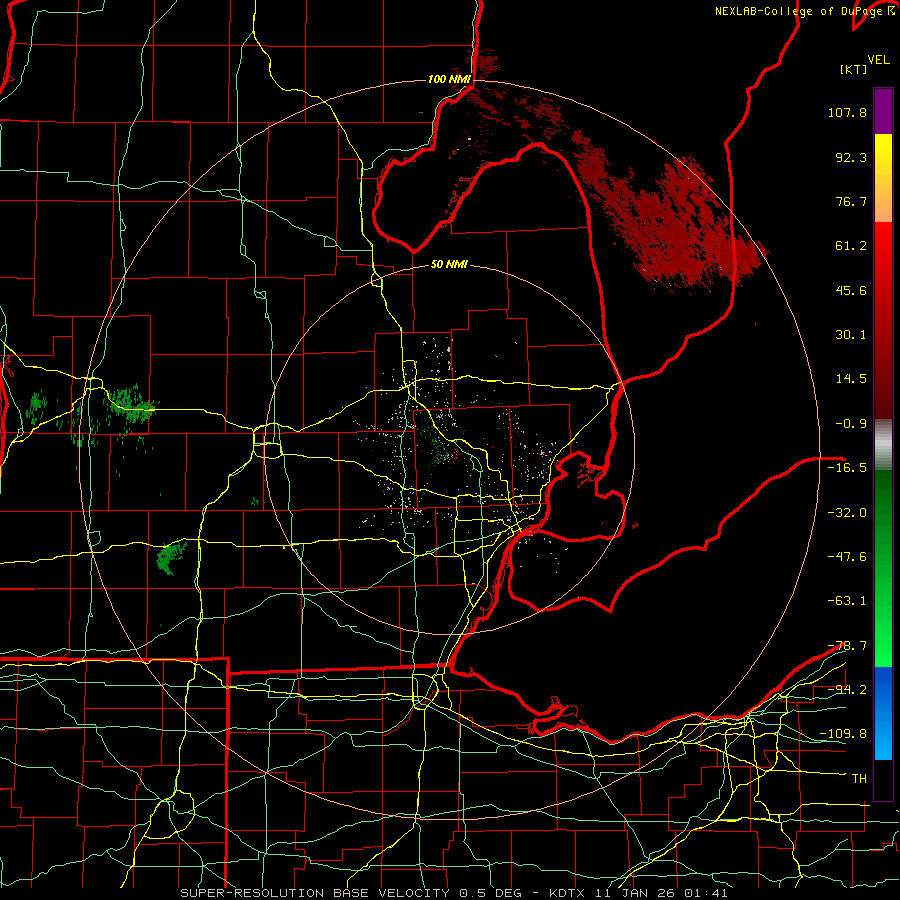Click the -109.8 legend value
The width and height of the screenshot is (900, 900).
[843, 734]
